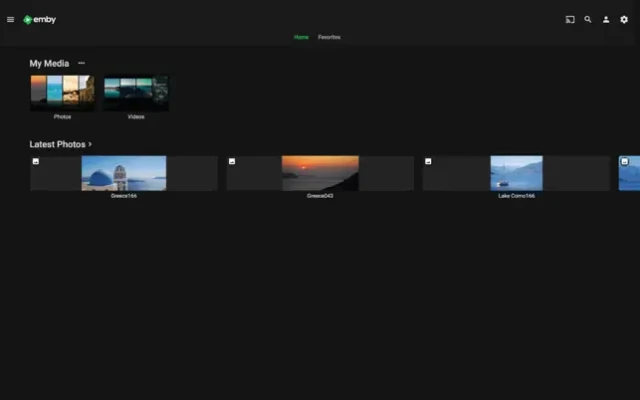The height and width of the screenshot is (400, 640).
Task: Open the Greece043 sunset photo thumbnail
Action: point(320,173)
